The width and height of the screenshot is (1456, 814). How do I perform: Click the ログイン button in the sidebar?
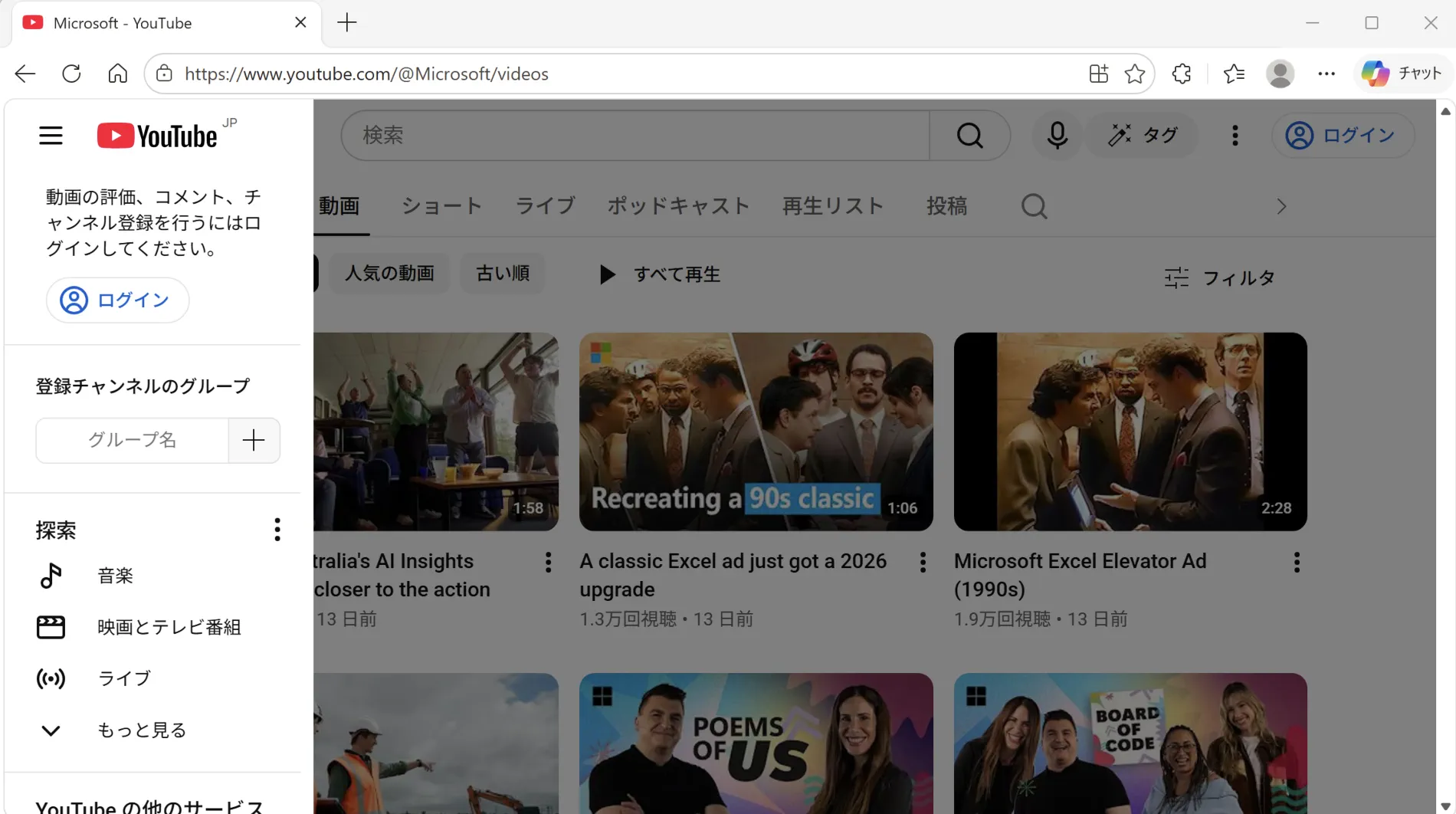(117, 300)
